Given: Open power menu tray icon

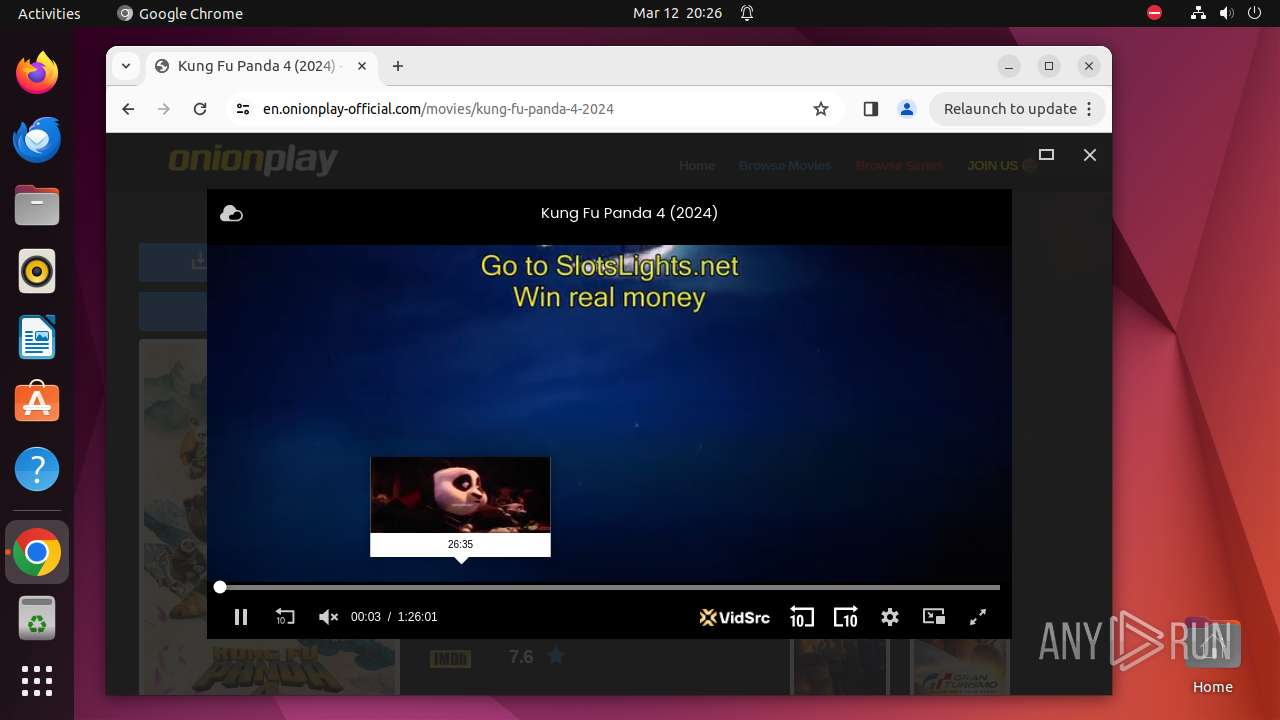Looking at the screenshot, I should click(x=1254, y=13).
